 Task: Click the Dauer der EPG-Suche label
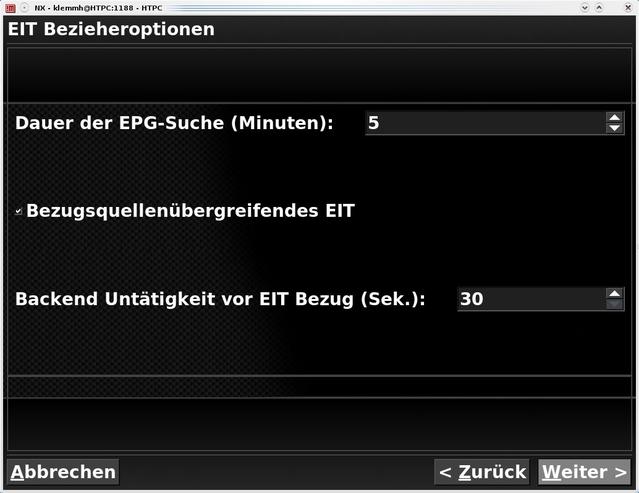(174, 123)
